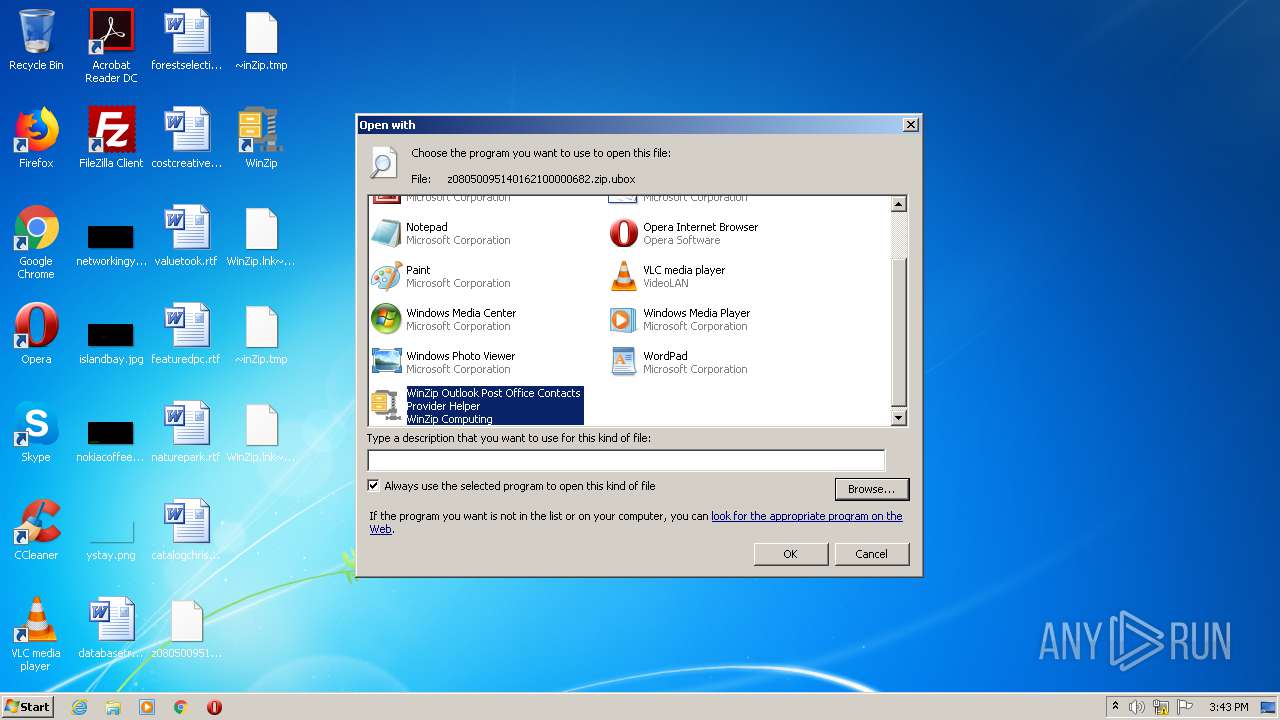Select islandbay.jpg desktop file

coord(111,340)
